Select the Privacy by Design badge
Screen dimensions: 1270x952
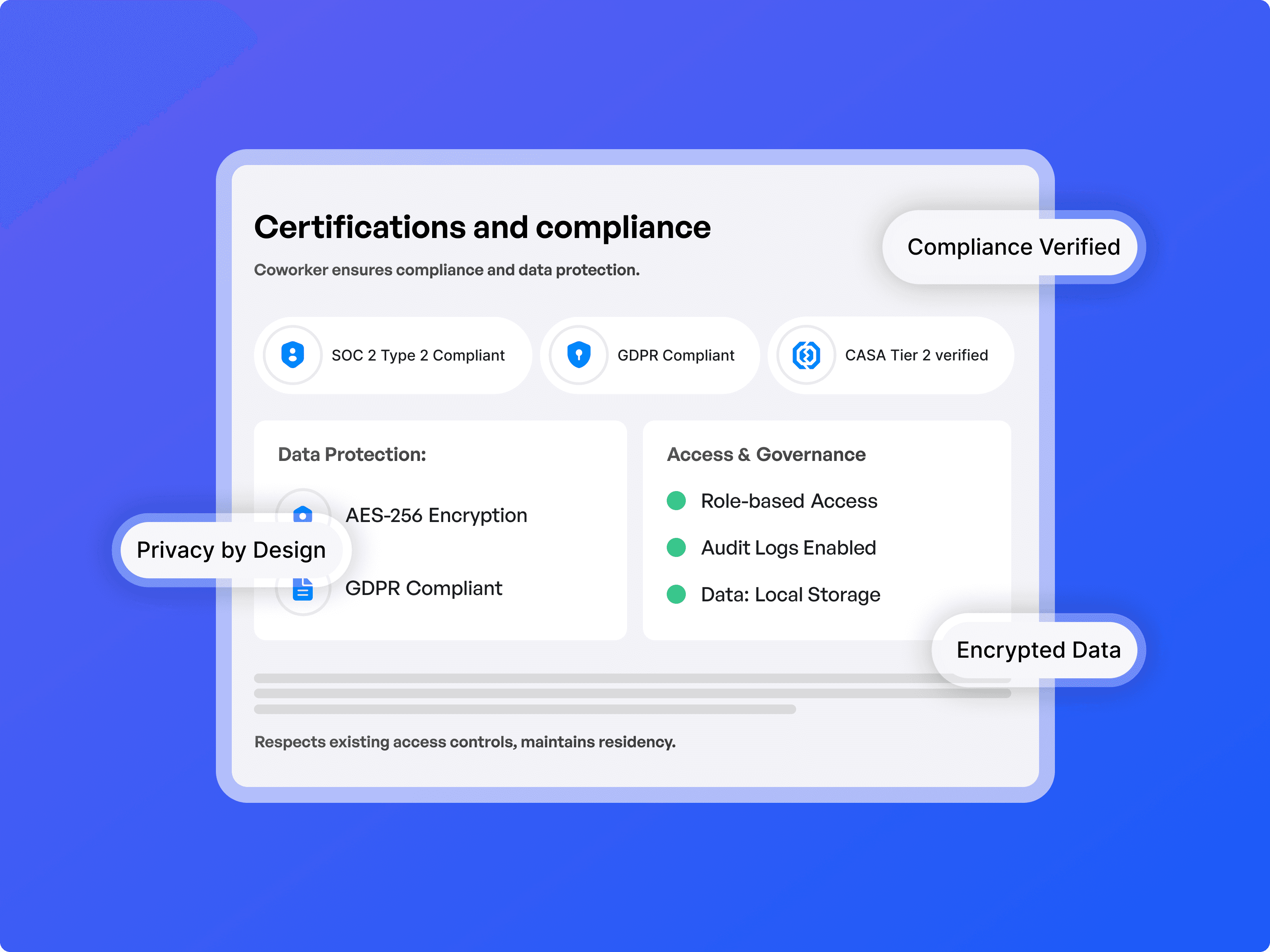pos(231,550)
